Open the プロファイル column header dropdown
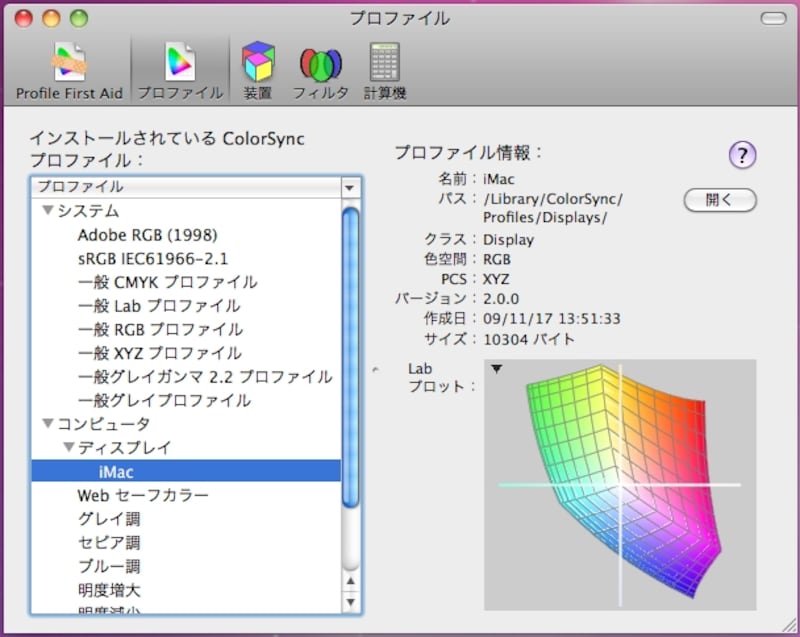Screen dimensions: 800x637 pos(349,186)
